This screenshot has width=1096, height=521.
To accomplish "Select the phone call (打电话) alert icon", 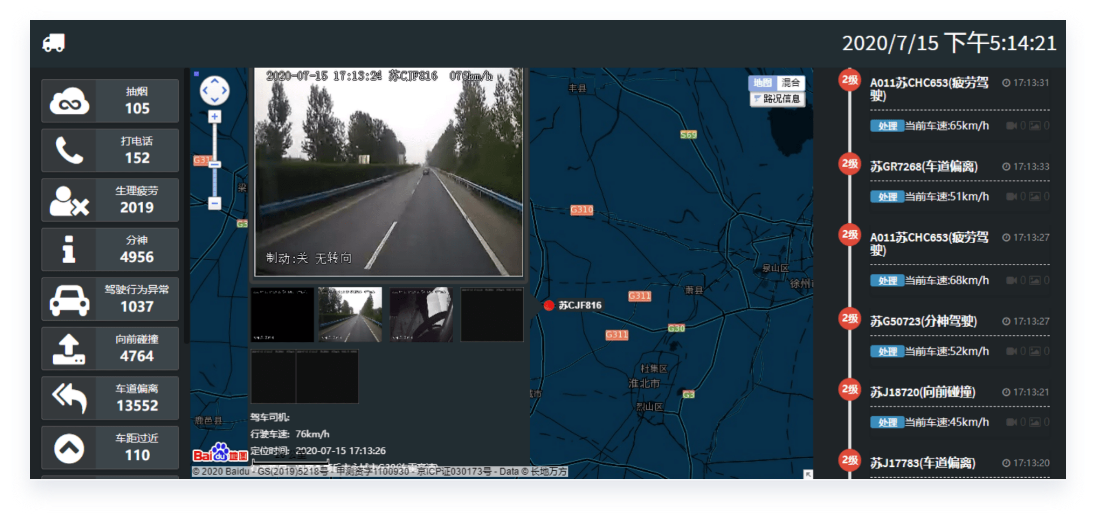I will 69,151.
